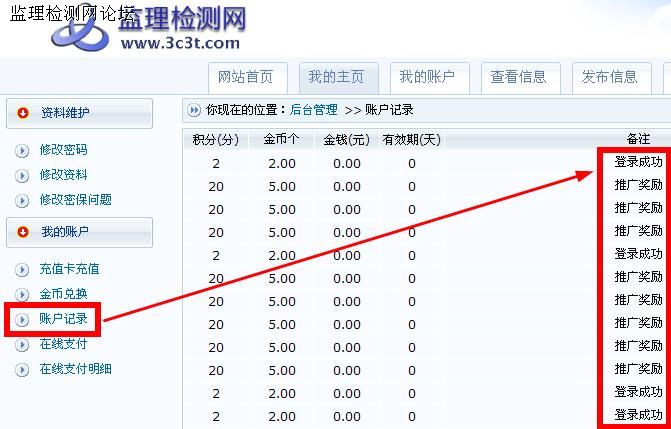
Task: Click arrow icon beside 修改资料
Action: point(22,176)
